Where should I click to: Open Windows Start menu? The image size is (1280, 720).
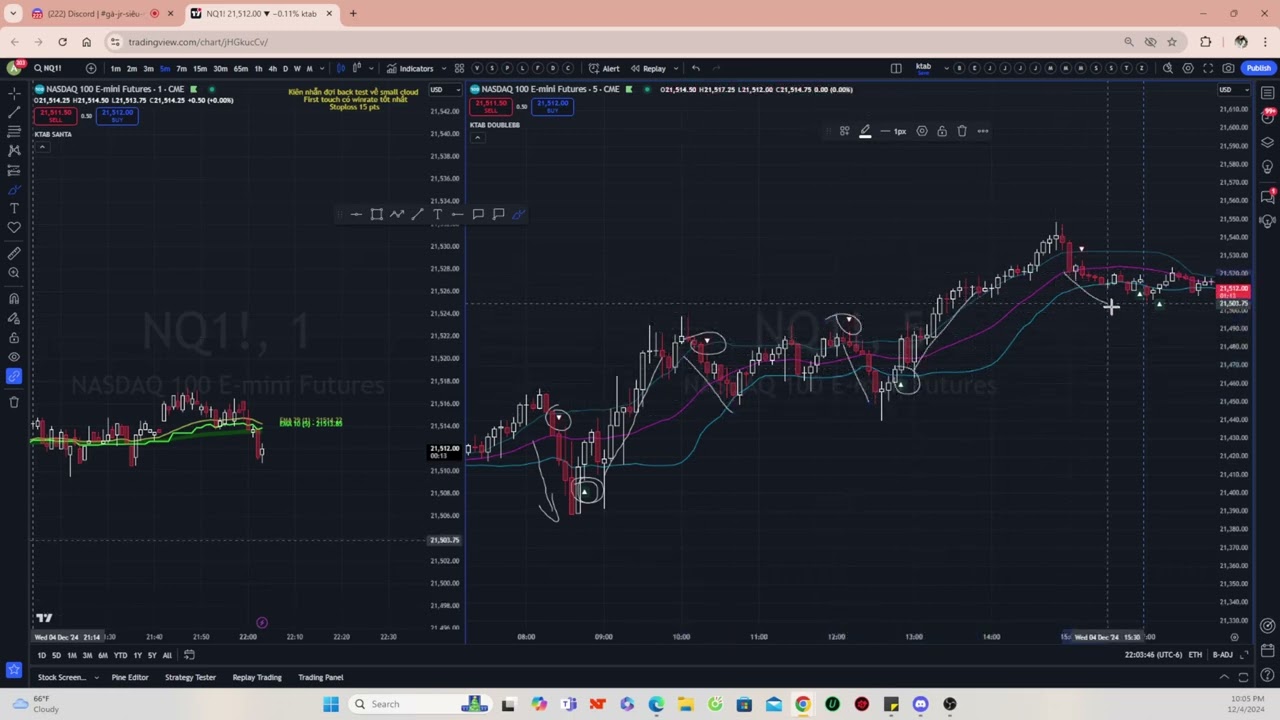click(x=331, y=704)
